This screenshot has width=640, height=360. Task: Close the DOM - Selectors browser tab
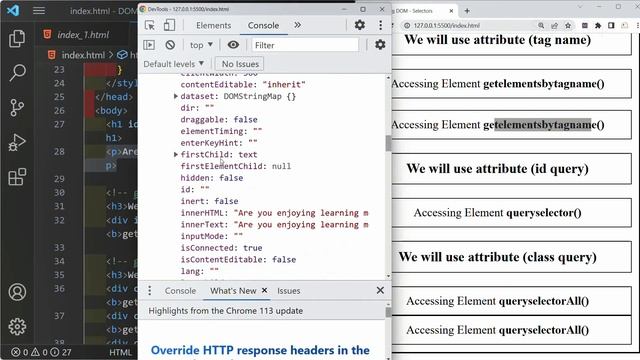(x=451, y=11)
